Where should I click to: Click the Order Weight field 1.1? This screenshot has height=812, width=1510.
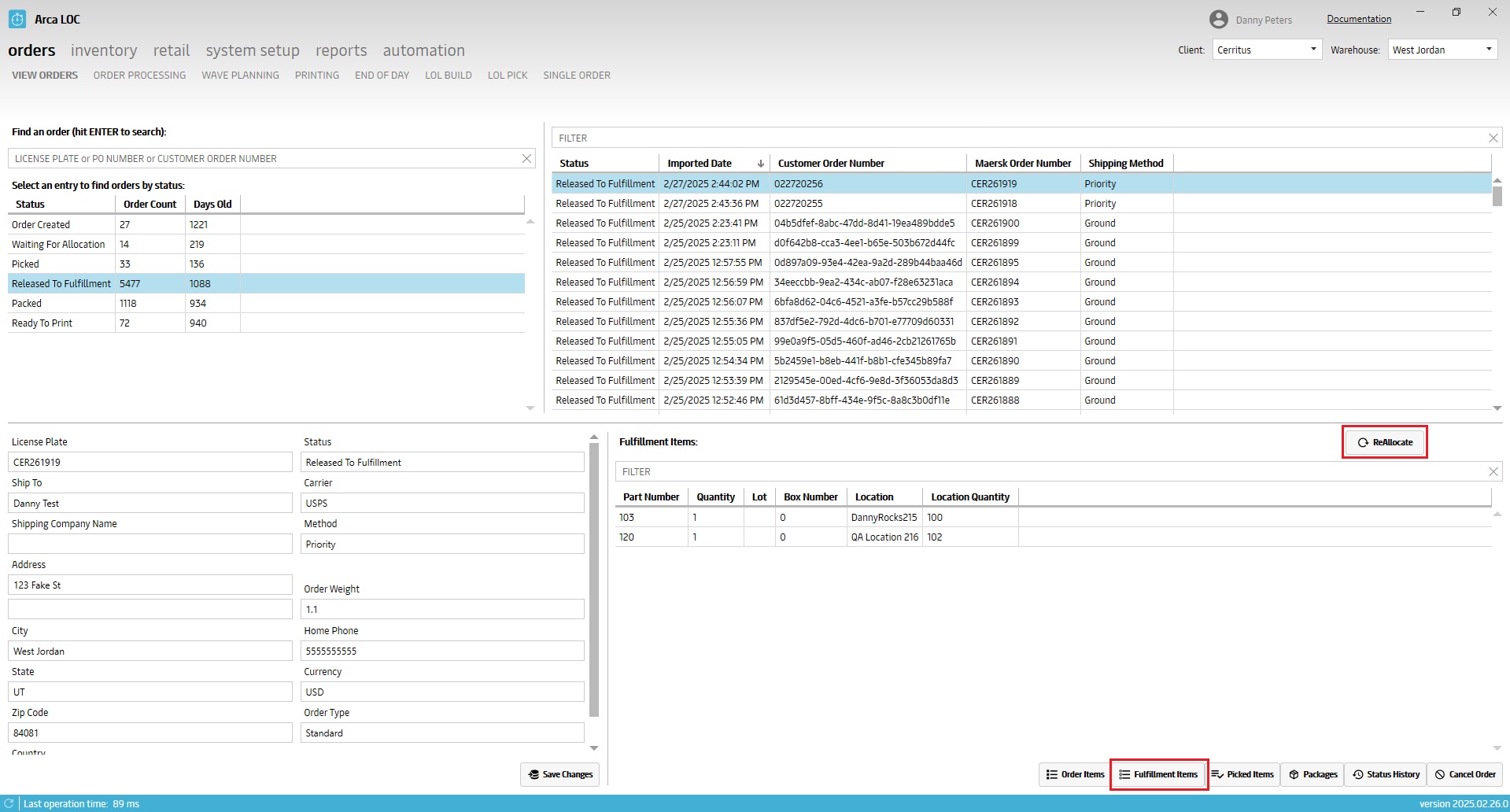pos(442,609)
